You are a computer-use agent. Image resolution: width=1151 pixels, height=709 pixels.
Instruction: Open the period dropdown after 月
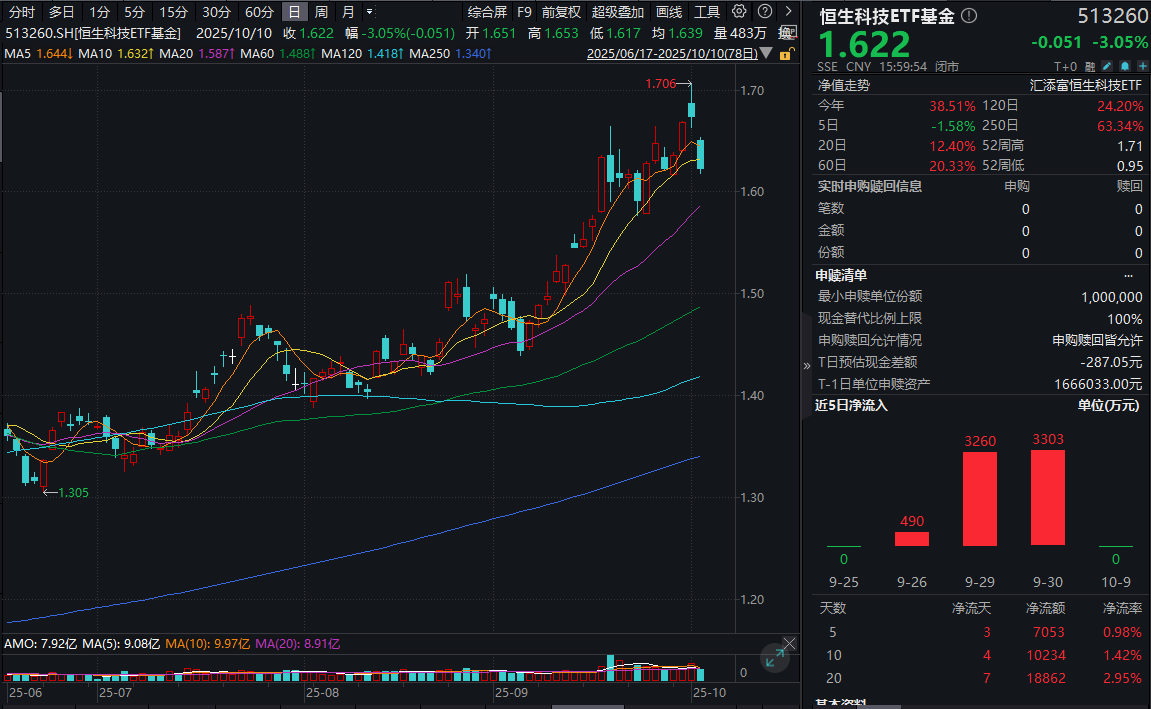coord(371,12)
